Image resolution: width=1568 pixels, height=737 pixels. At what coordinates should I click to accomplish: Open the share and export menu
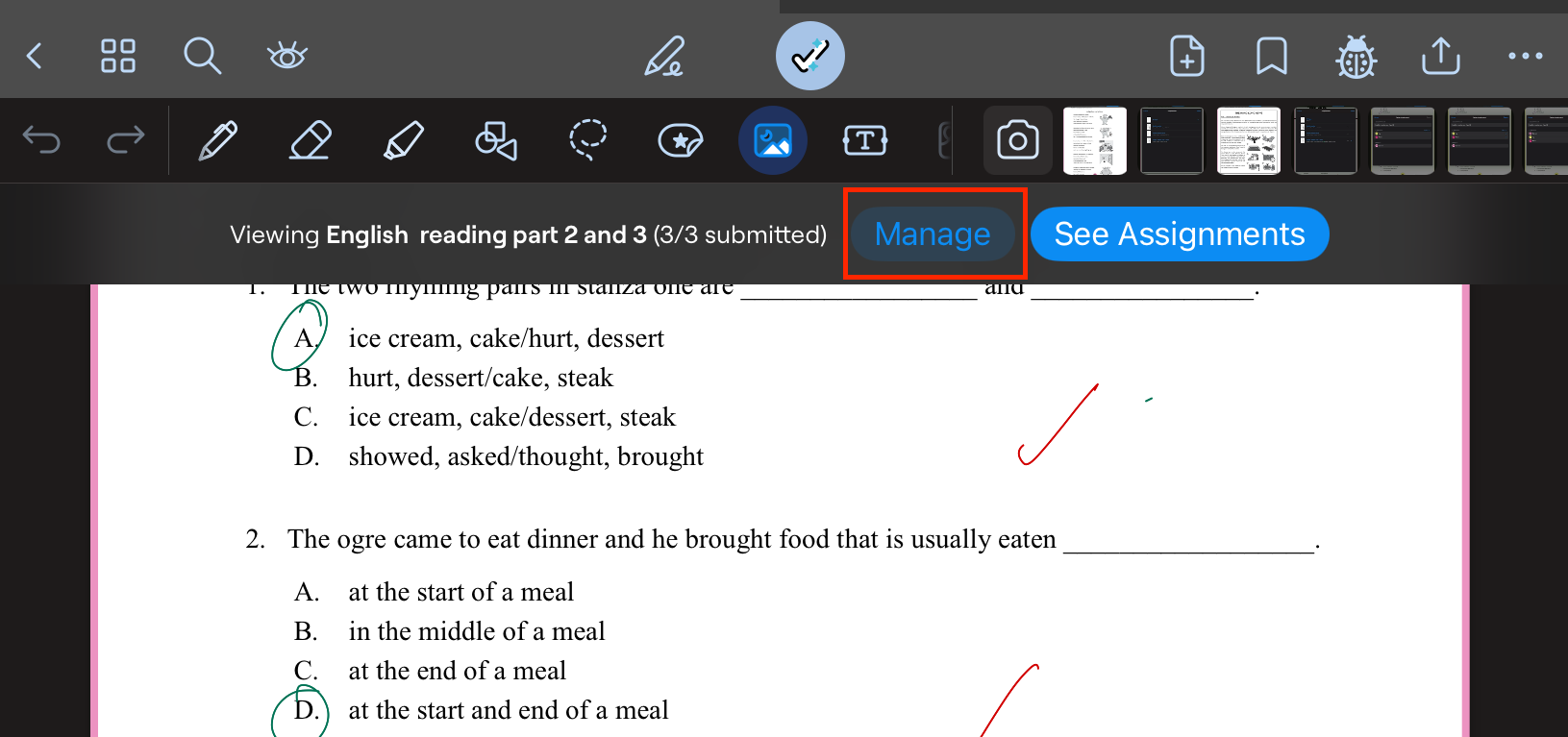(1440, 56)
